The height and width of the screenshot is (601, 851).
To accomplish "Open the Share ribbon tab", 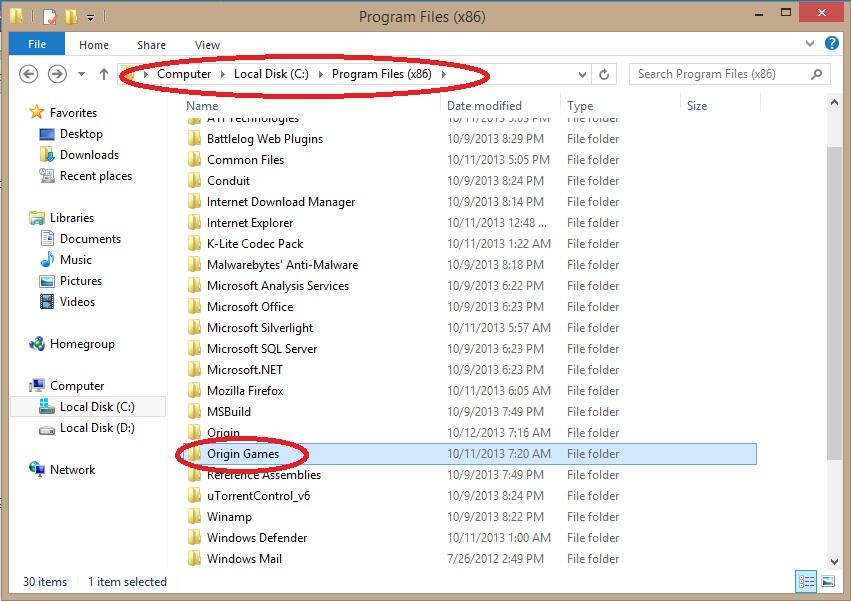I will (152, 45).
